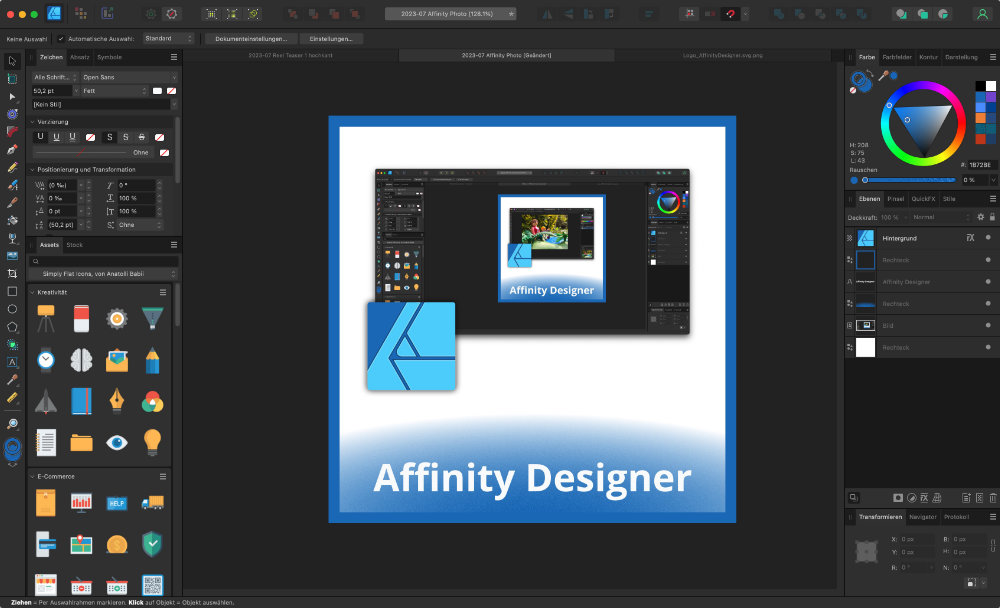The image size is (1000, 608).
Task: Click the delete layer trash icon
Action: tap(993, 498)
